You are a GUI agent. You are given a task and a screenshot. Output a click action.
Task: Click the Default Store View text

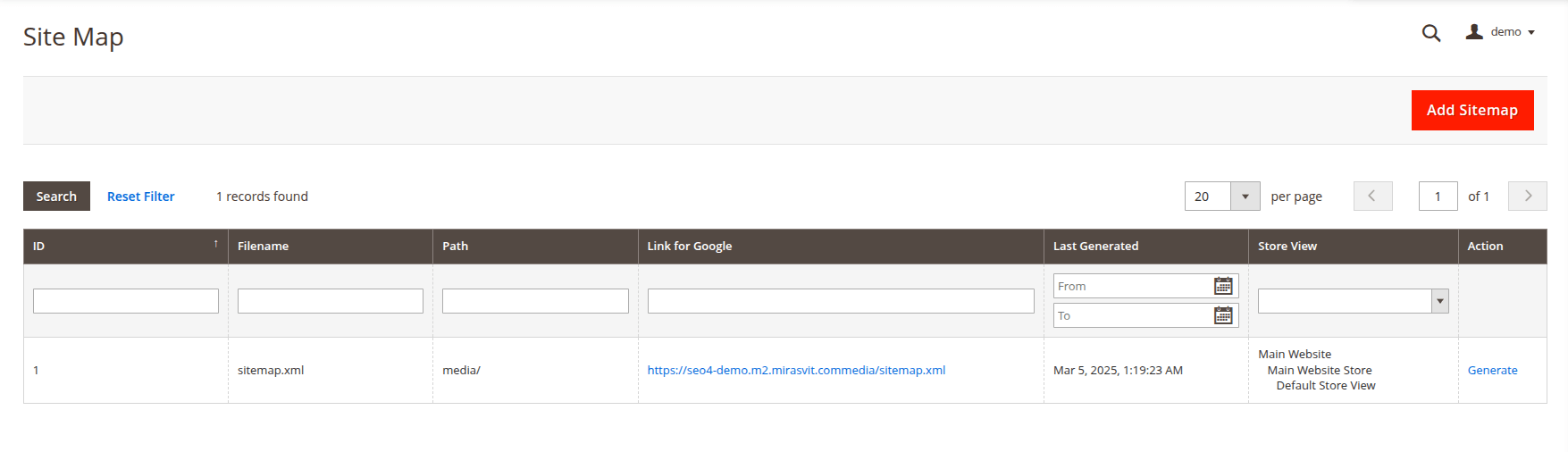tap(1326, 386)
